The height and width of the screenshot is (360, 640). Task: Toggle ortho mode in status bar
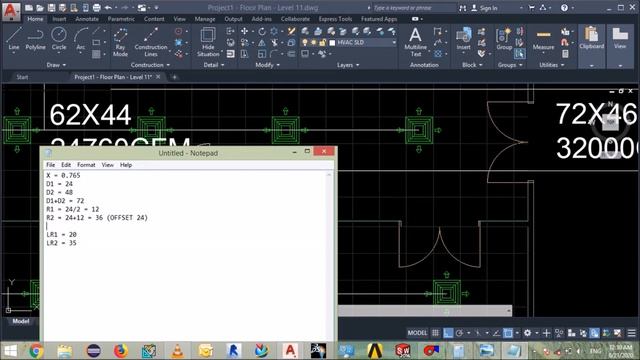(x=448, y=333)
